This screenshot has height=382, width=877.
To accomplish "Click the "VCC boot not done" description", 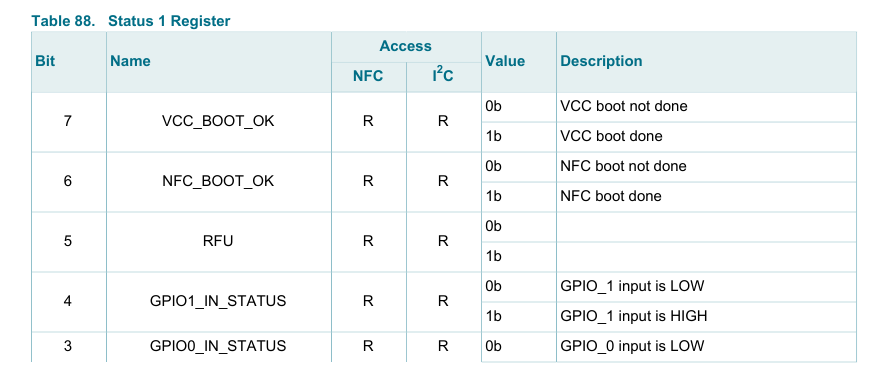I will pos(624,106).
